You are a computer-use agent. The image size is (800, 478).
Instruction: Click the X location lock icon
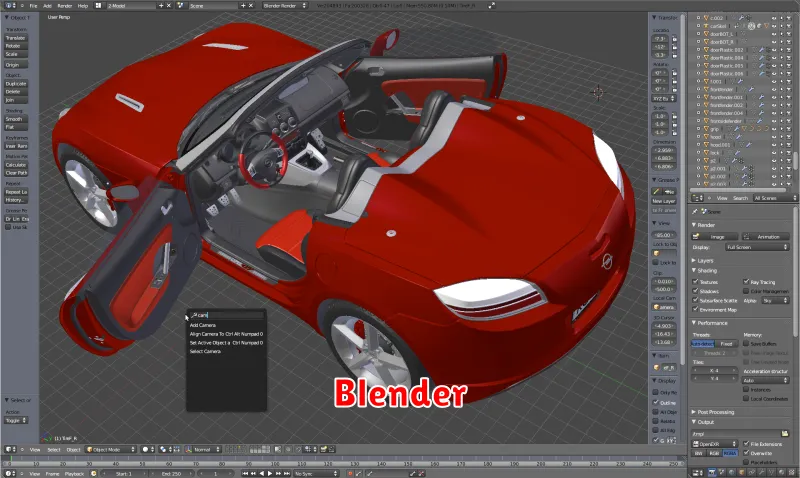pos(674,39)
